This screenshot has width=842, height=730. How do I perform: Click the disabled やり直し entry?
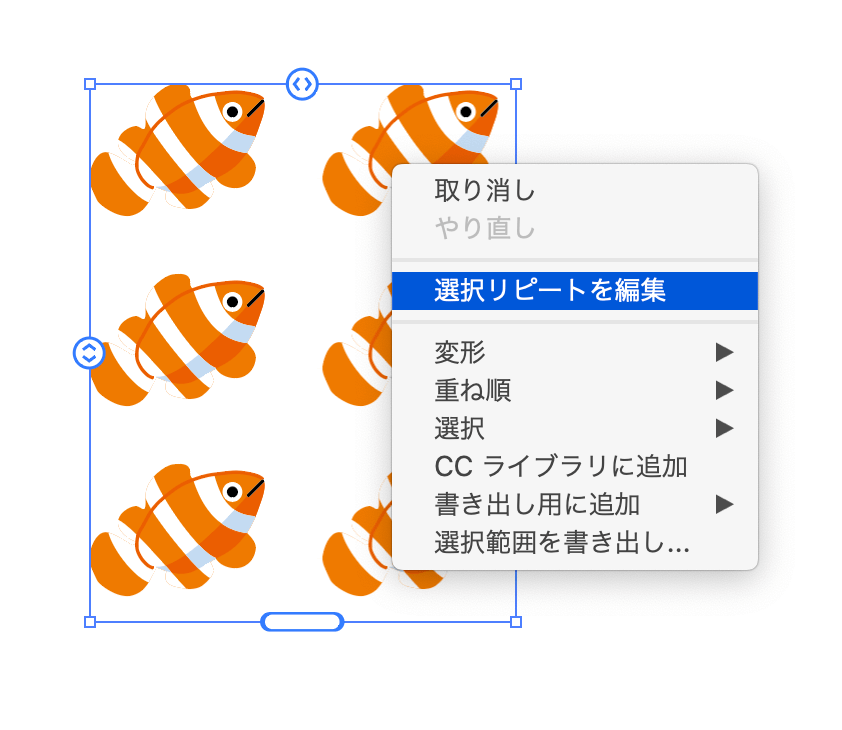point(575,228)
